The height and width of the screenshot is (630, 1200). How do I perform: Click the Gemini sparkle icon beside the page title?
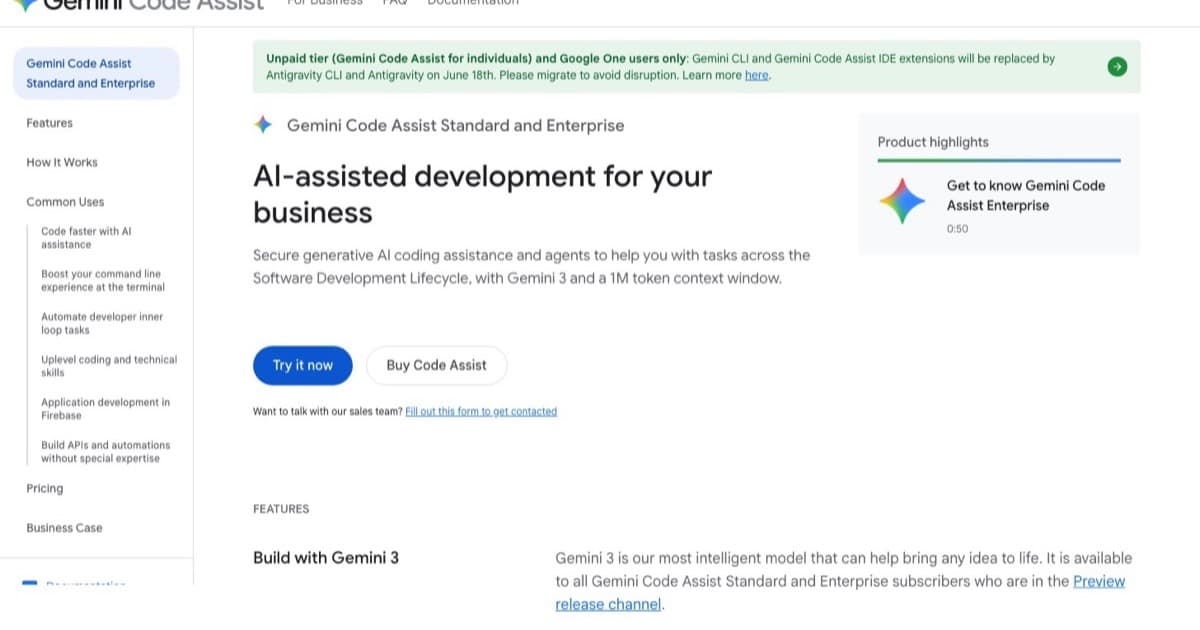263,125
